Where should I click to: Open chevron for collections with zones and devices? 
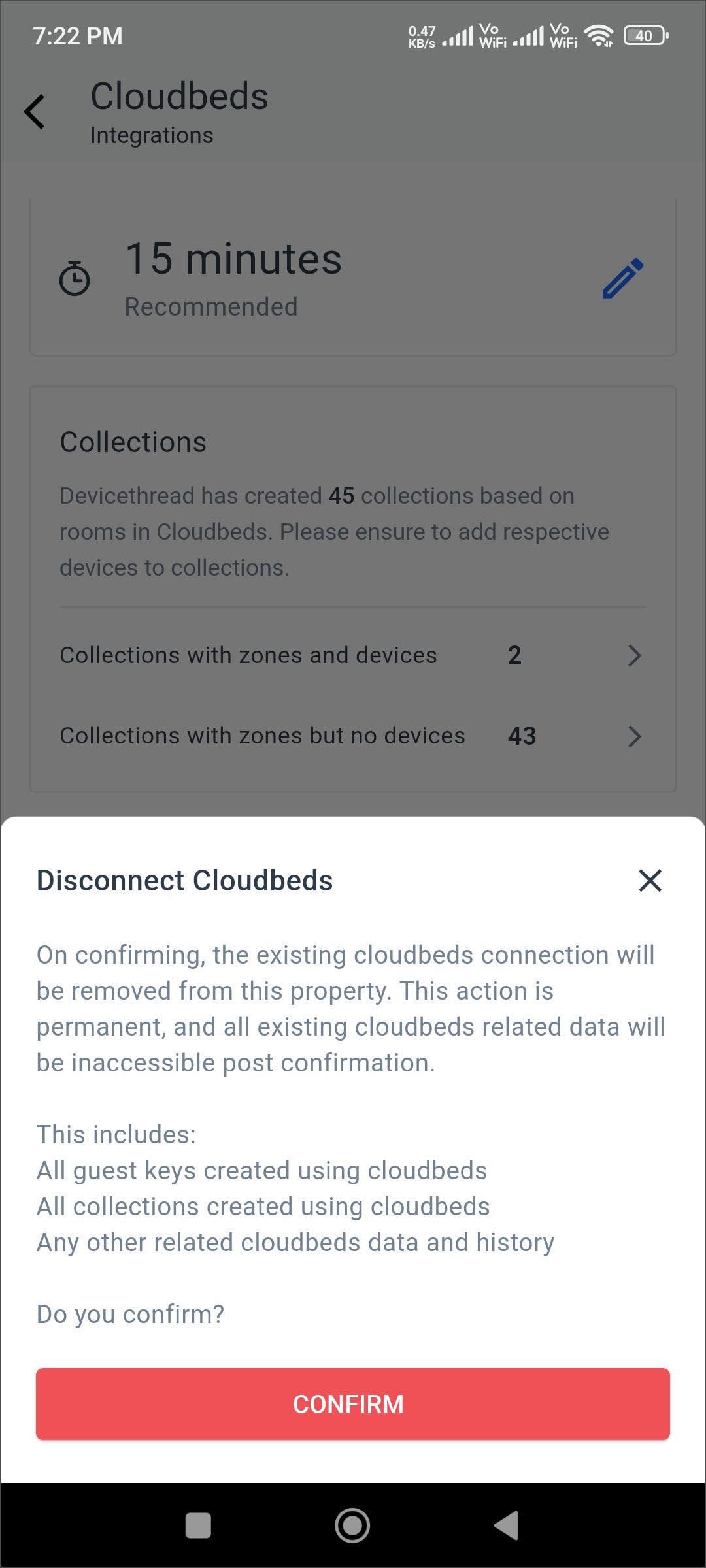(634, 655)
